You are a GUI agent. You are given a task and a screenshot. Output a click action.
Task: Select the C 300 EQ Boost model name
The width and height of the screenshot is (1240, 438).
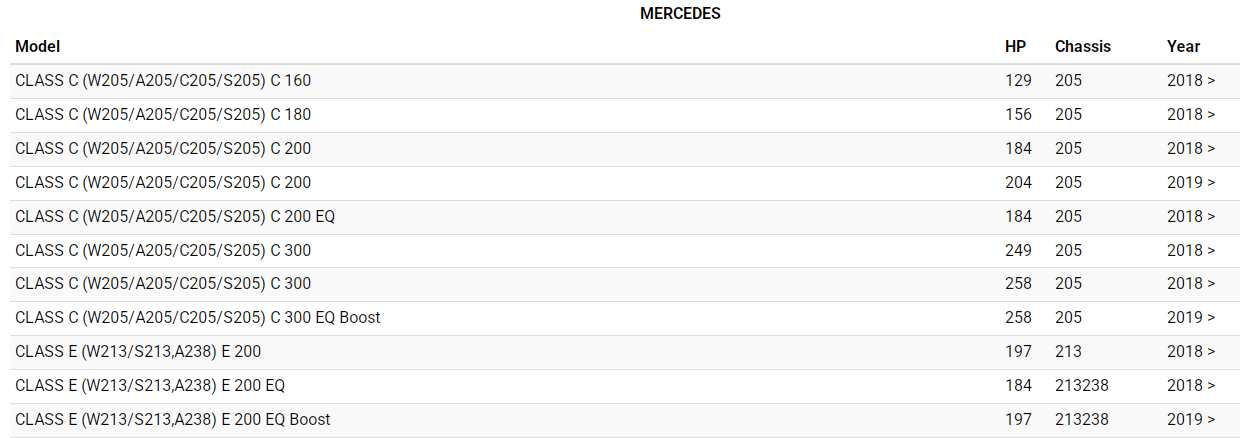[x=198, y=318]
